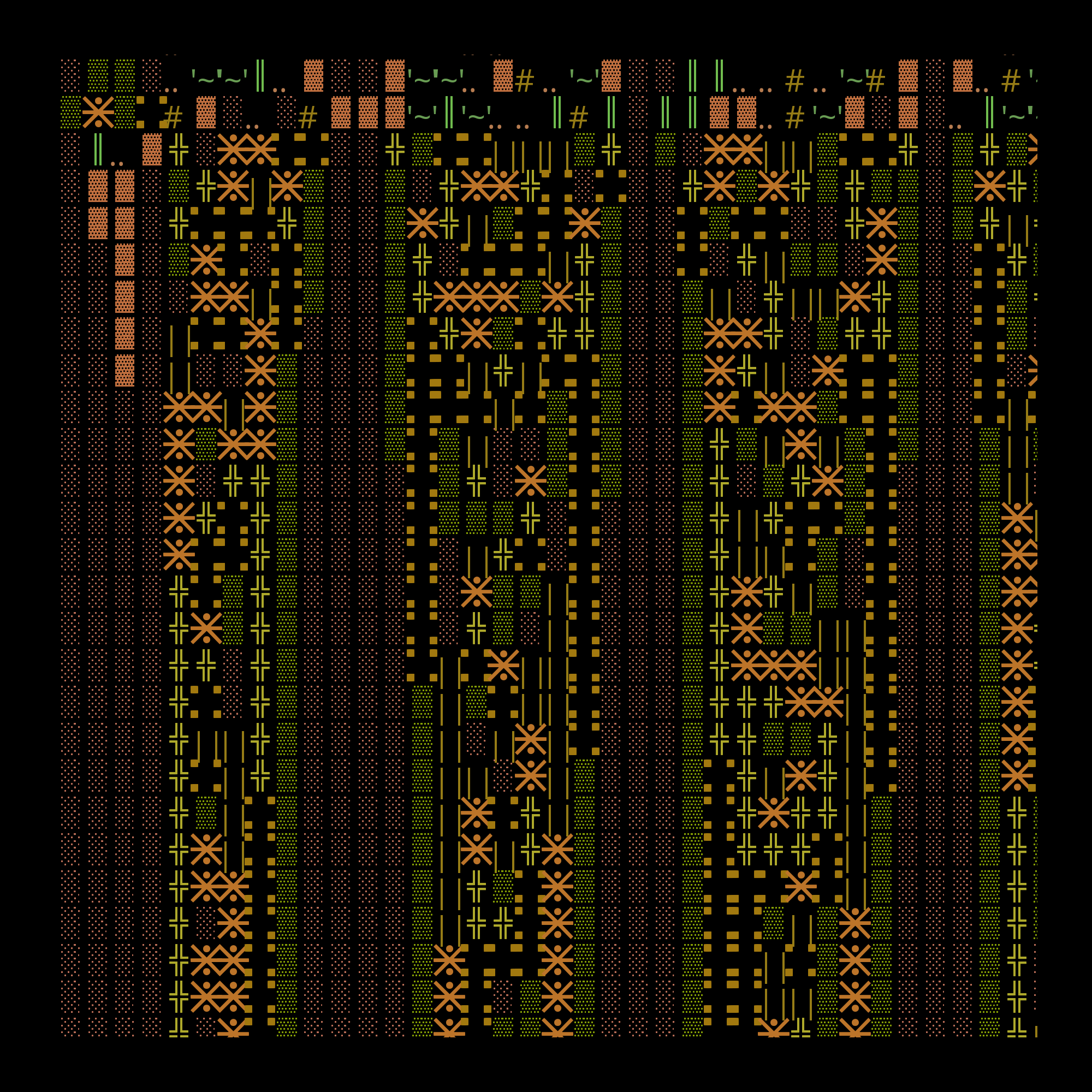Screen dimensions: 1092x1092
Task: Click the orange asterisk between two green dotted tiles in the second row
Action: click(98, 112)
